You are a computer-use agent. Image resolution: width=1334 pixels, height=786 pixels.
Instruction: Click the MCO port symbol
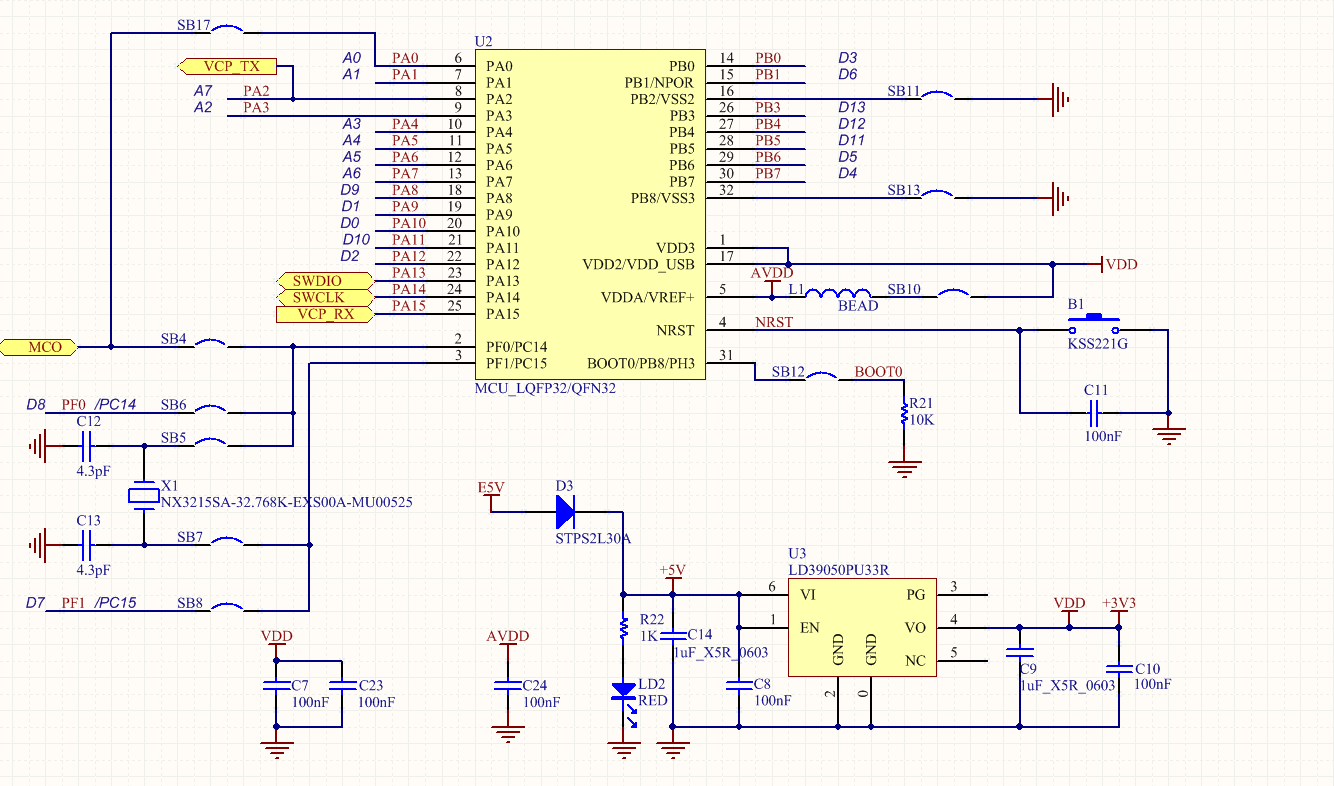(x=38, y=347)
